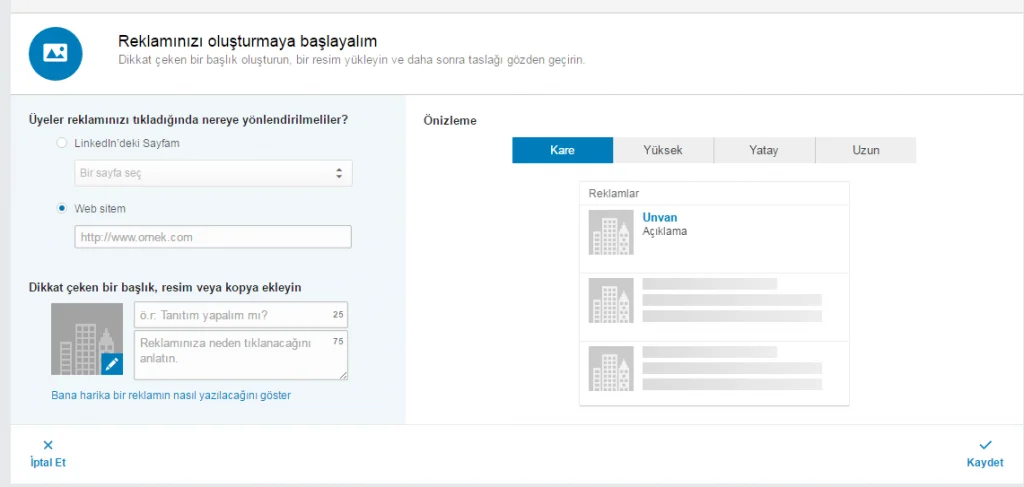Viewport: 1024px width, 487px height.
Task: Switch to the Yatay preview tab
Action: point(764,150)
